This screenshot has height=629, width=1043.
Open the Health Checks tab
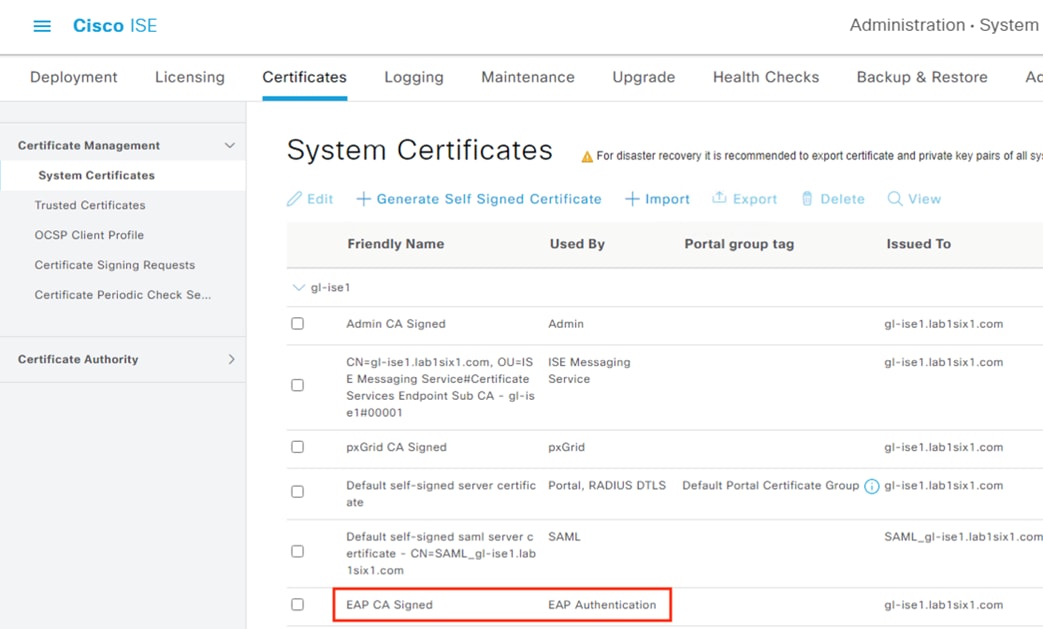click(766, 77)
